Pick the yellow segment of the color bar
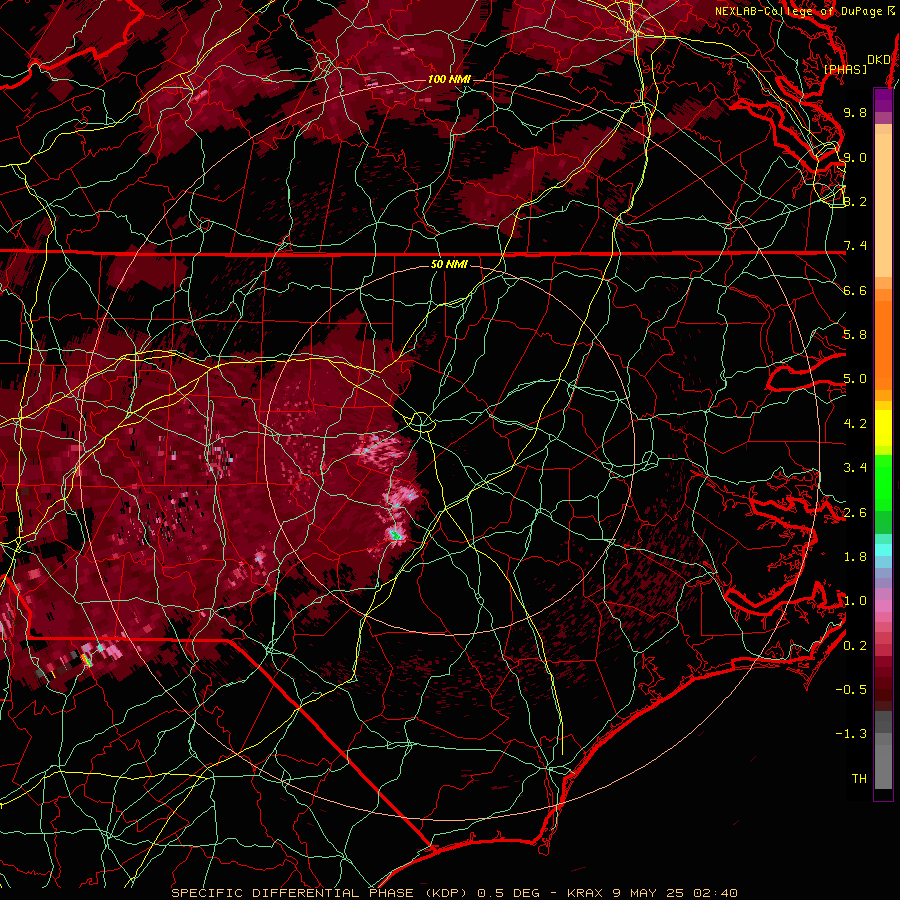This screenshot has width=900, height=900. click(883, 428)
